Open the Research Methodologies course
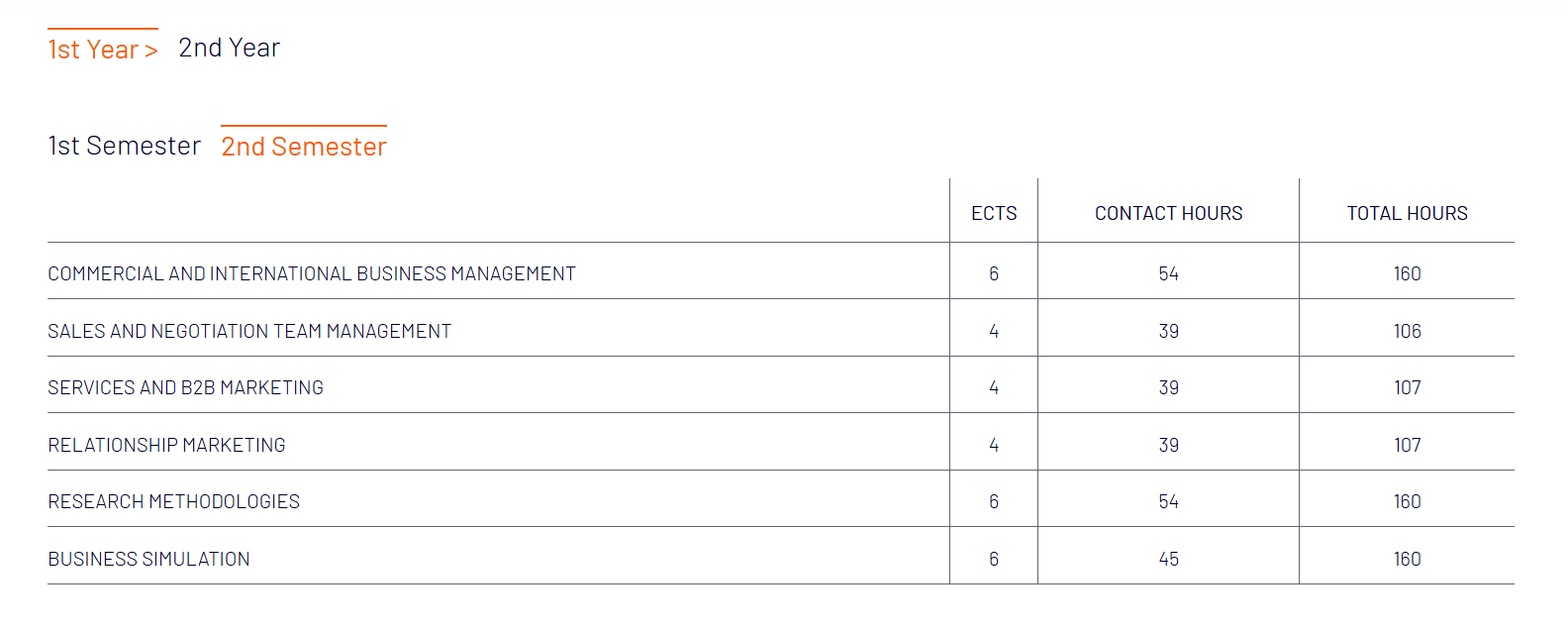 coord(174,501)
